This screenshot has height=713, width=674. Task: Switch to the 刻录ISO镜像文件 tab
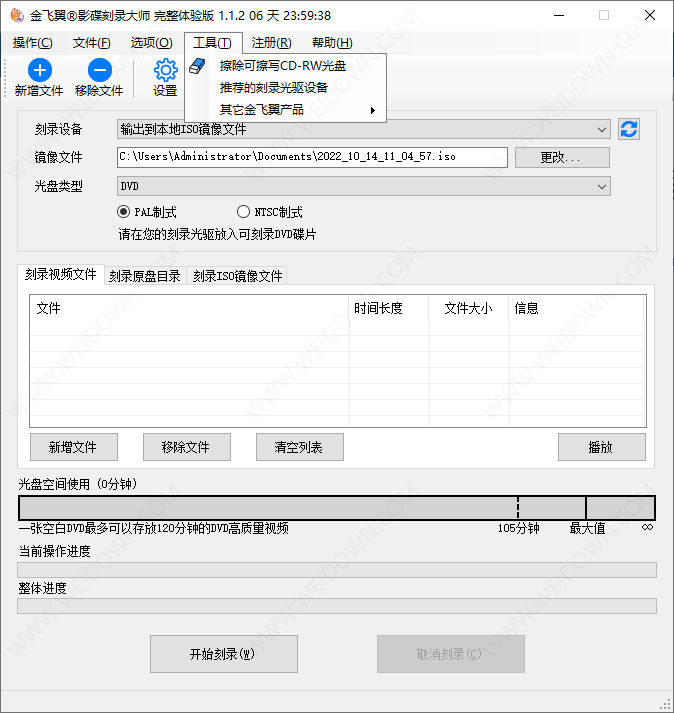tap(237, 276)
